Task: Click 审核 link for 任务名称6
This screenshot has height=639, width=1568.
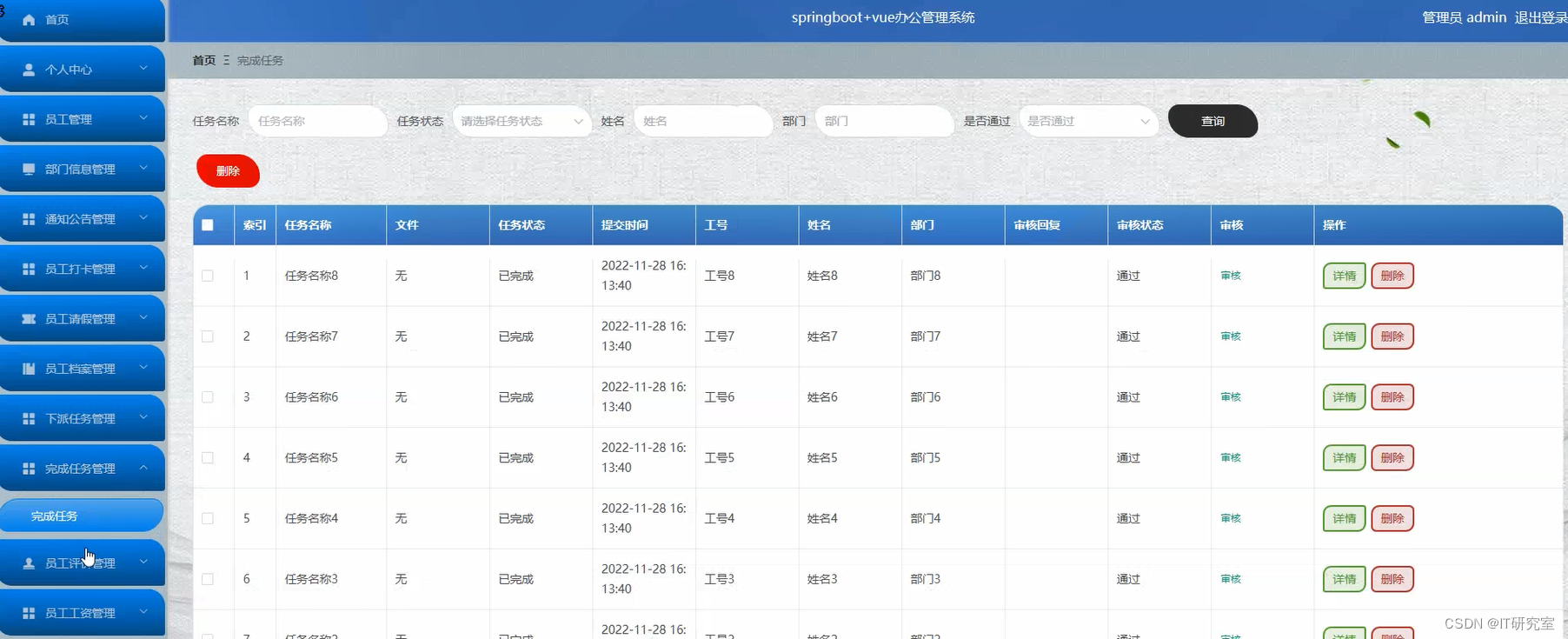Action: click(x=1231, y=396)
